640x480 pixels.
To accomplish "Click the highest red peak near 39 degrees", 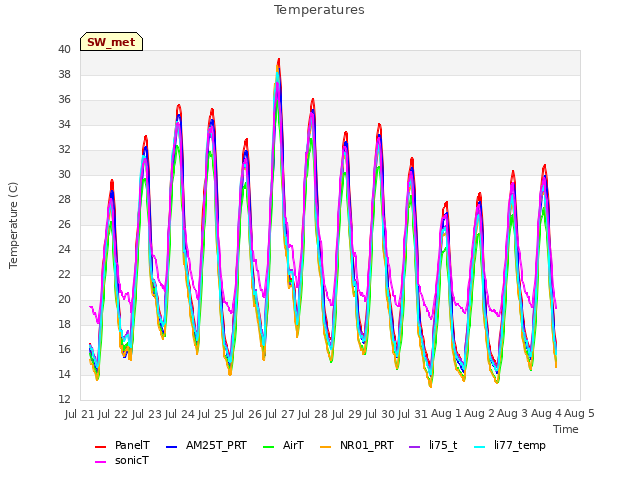I will coord(279,60).
